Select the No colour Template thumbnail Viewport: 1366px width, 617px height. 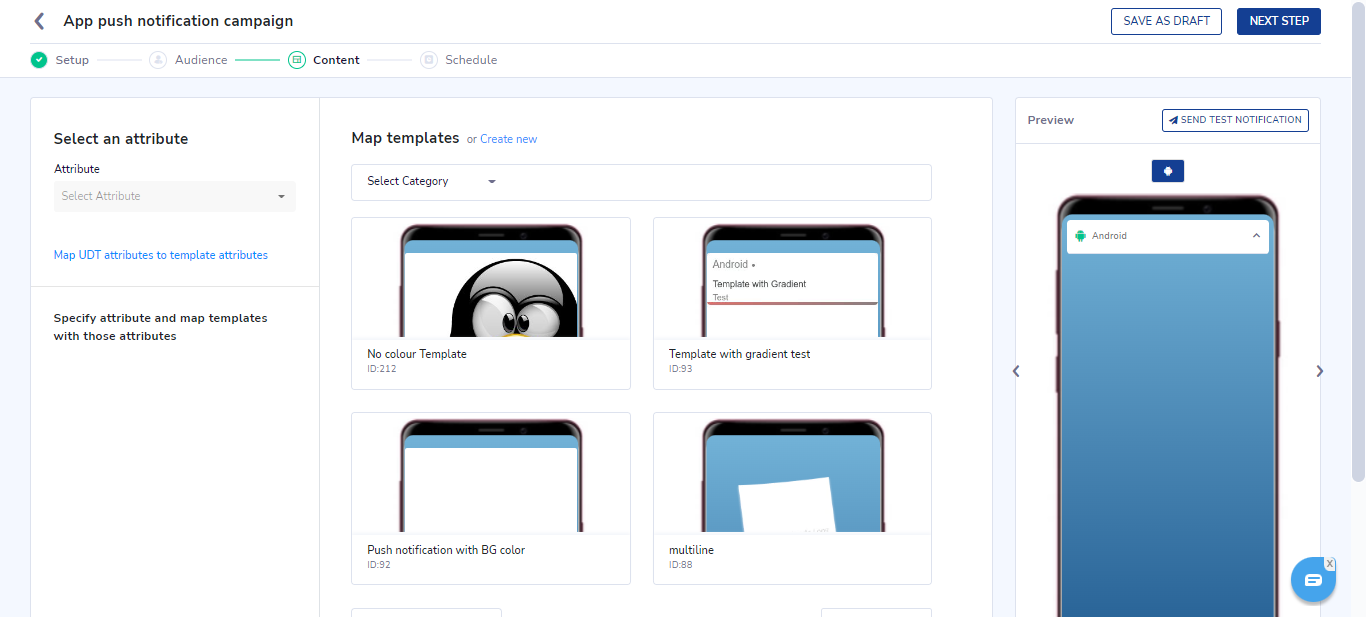(x=491, y=279)
